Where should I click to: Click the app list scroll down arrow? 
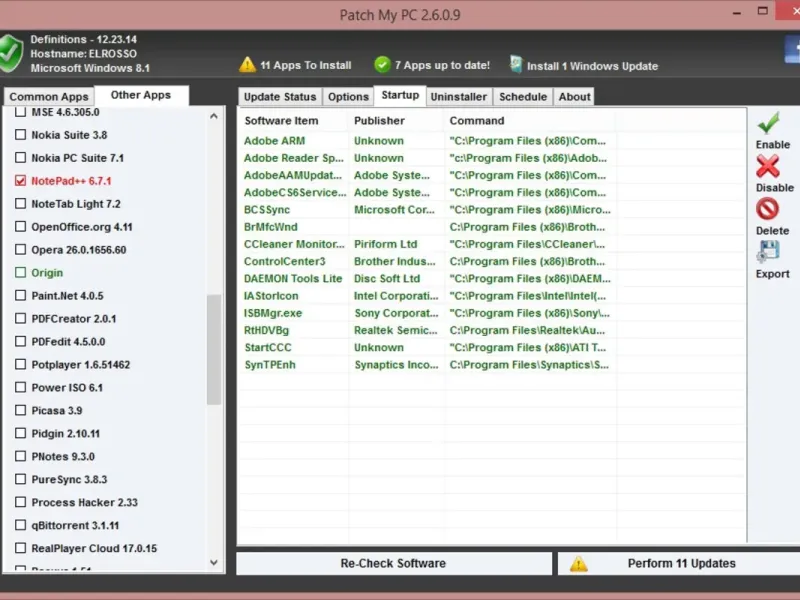pyautogui.click(x=214, y=562)
